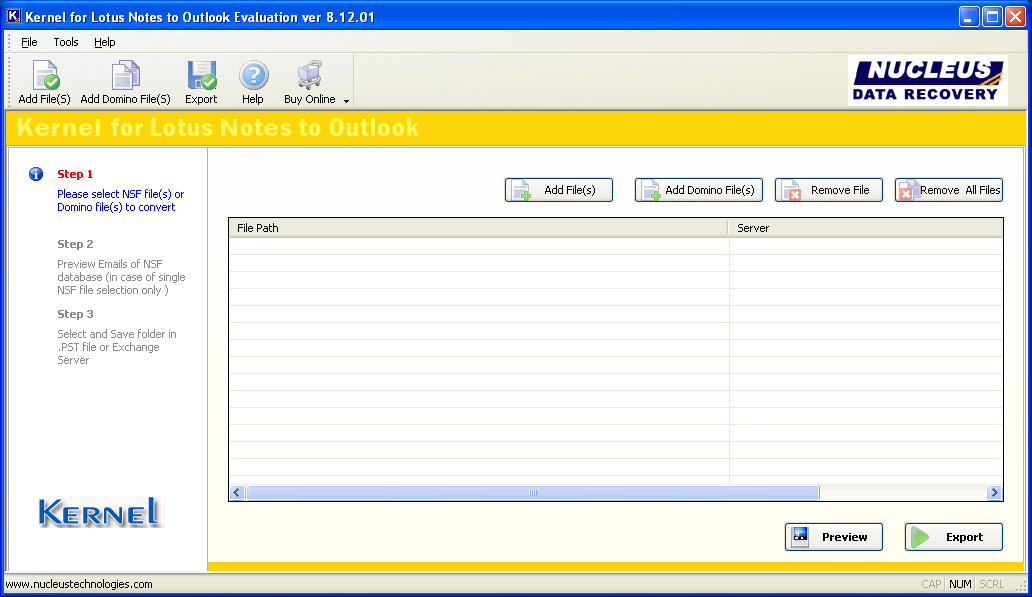Click the horizontal scrollbar thumb
1032x597 pixels.
tap(532, 492)
